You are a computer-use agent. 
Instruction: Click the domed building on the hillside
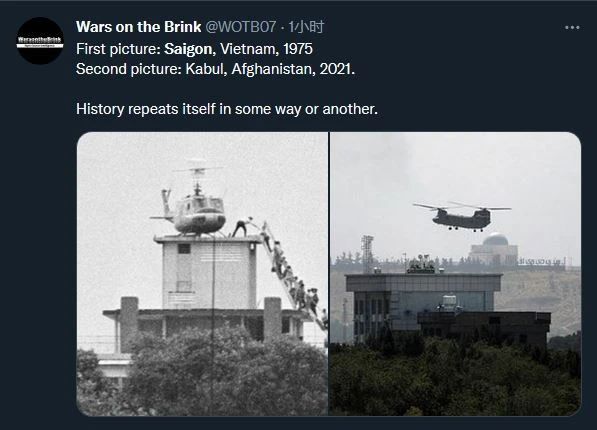pos(494,249)
